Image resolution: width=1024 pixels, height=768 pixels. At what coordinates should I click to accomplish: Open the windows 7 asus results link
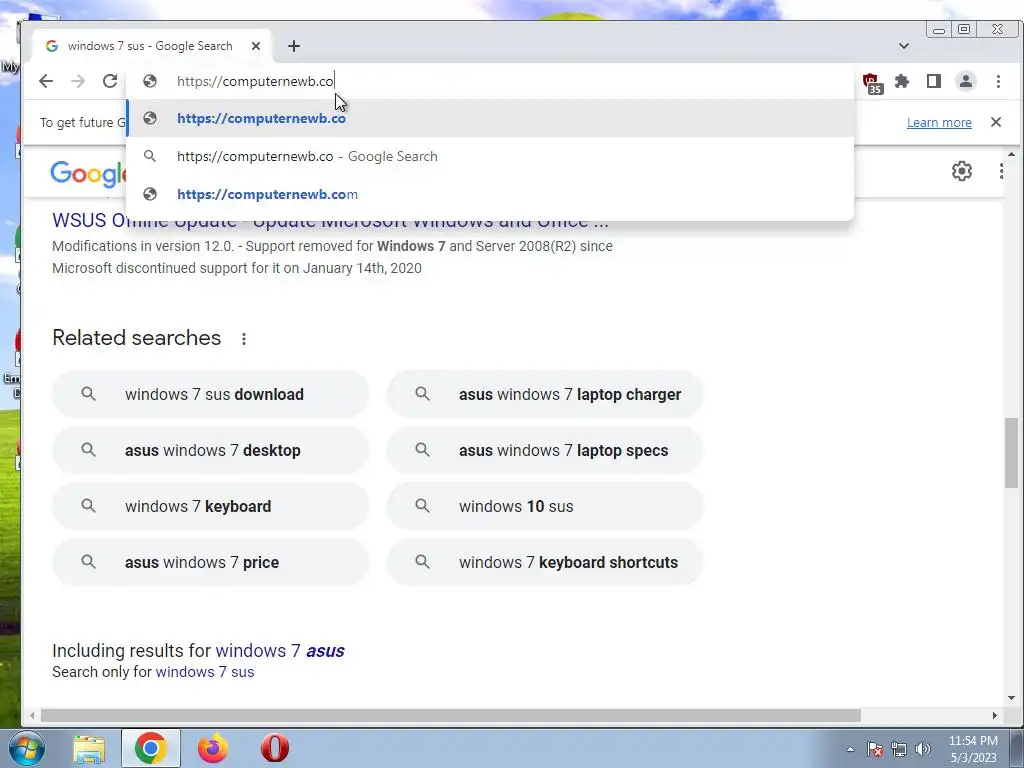click(x=280, y=650)
